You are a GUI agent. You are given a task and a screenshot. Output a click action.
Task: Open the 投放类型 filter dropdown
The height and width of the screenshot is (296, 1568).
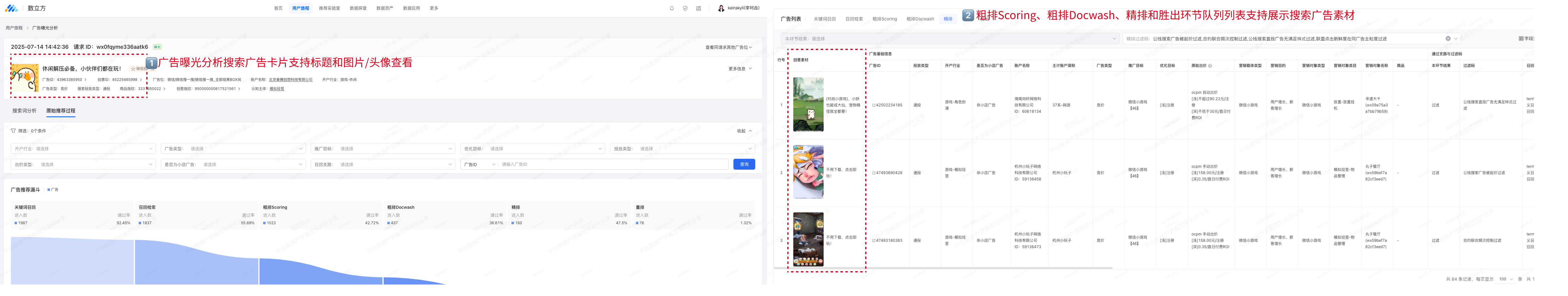tap(682, 149)
